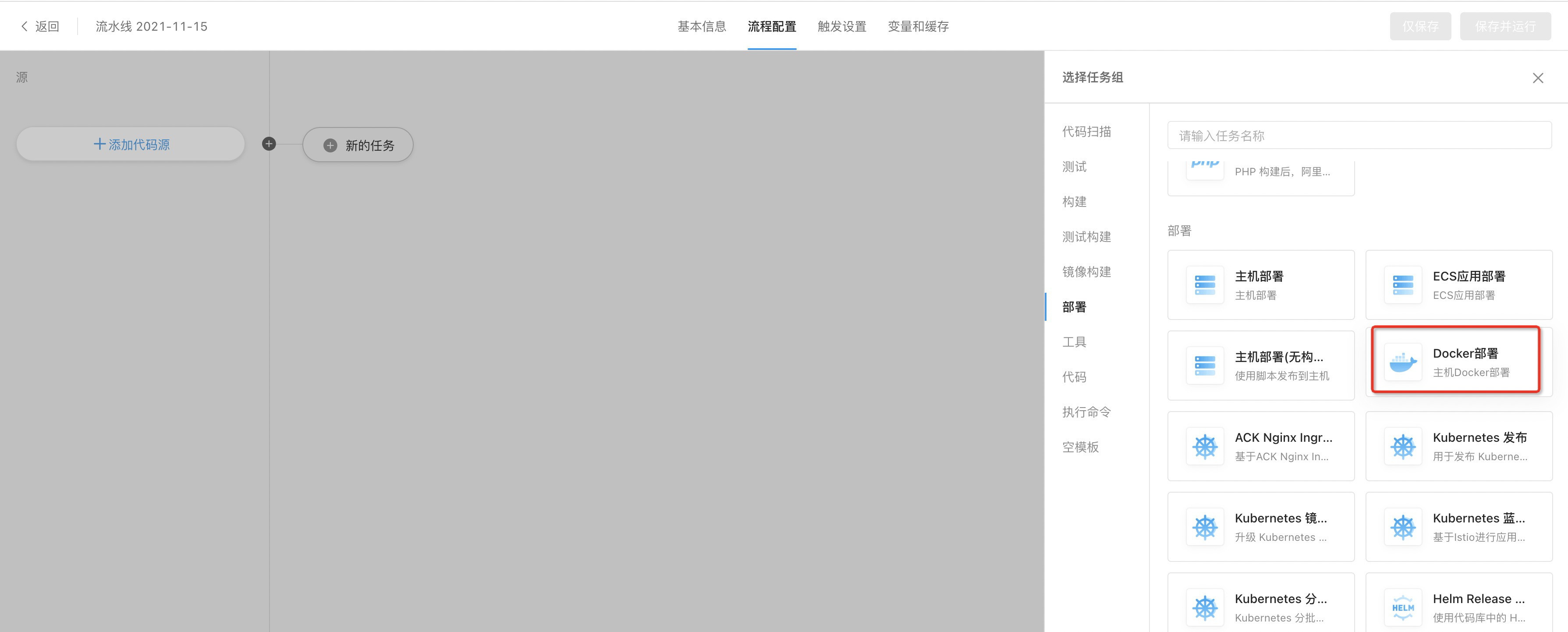Click the plus icon in 新的任务

coord(330,146)
